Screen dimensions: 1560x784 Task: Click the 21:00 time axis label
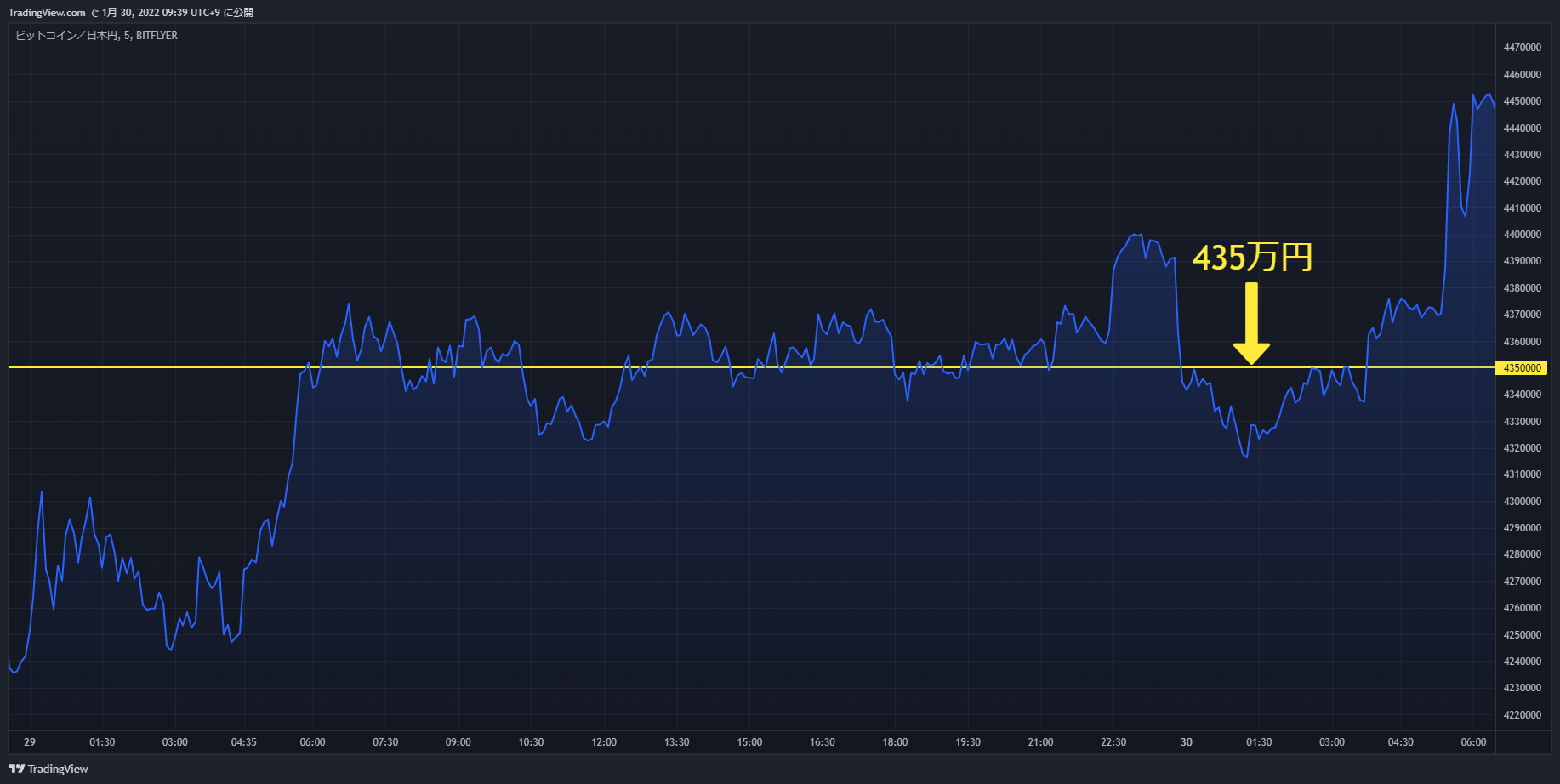tap(1040, 742)
